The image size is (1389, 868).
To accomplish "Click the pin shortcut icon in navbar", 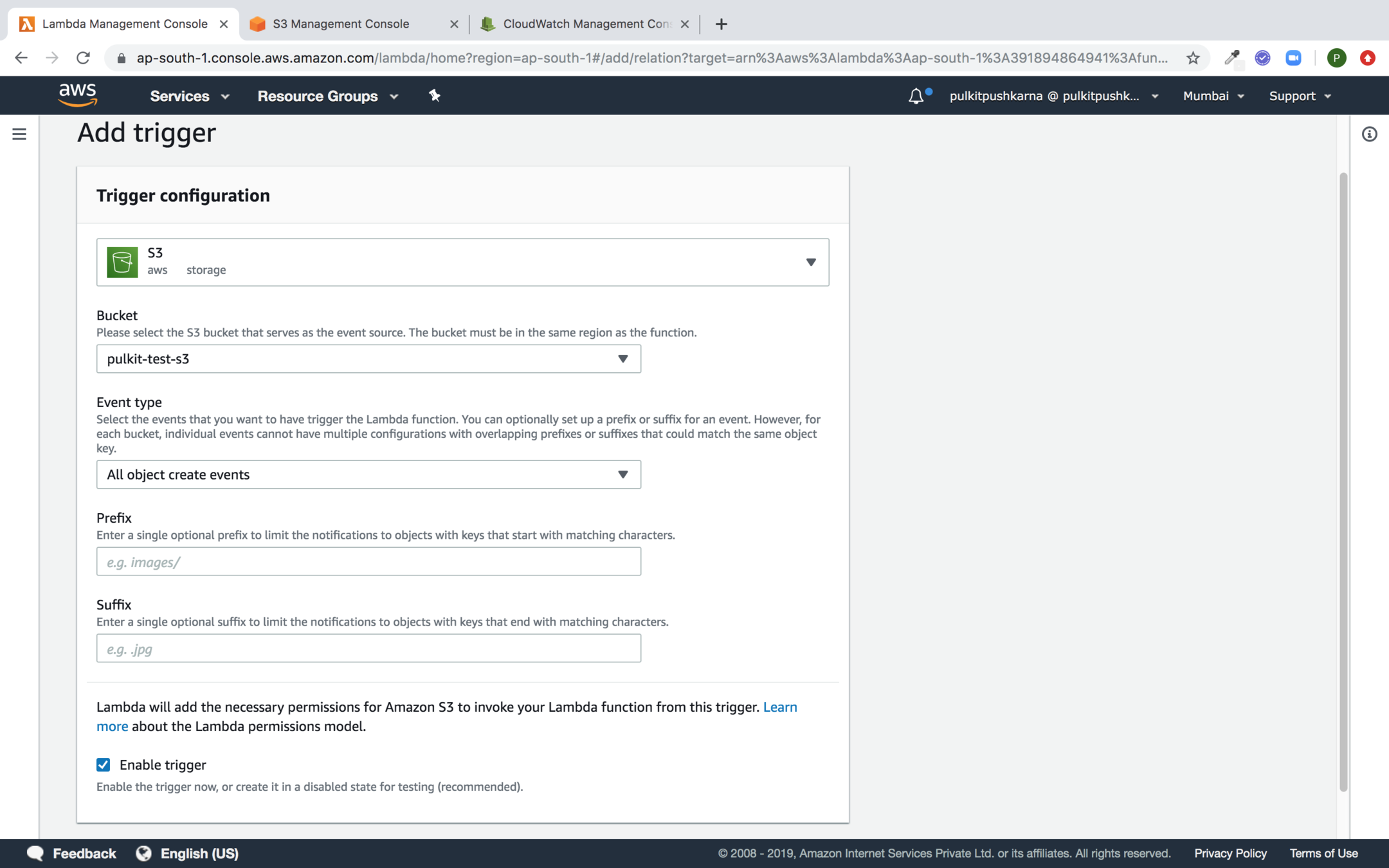I will pos(435,96).
